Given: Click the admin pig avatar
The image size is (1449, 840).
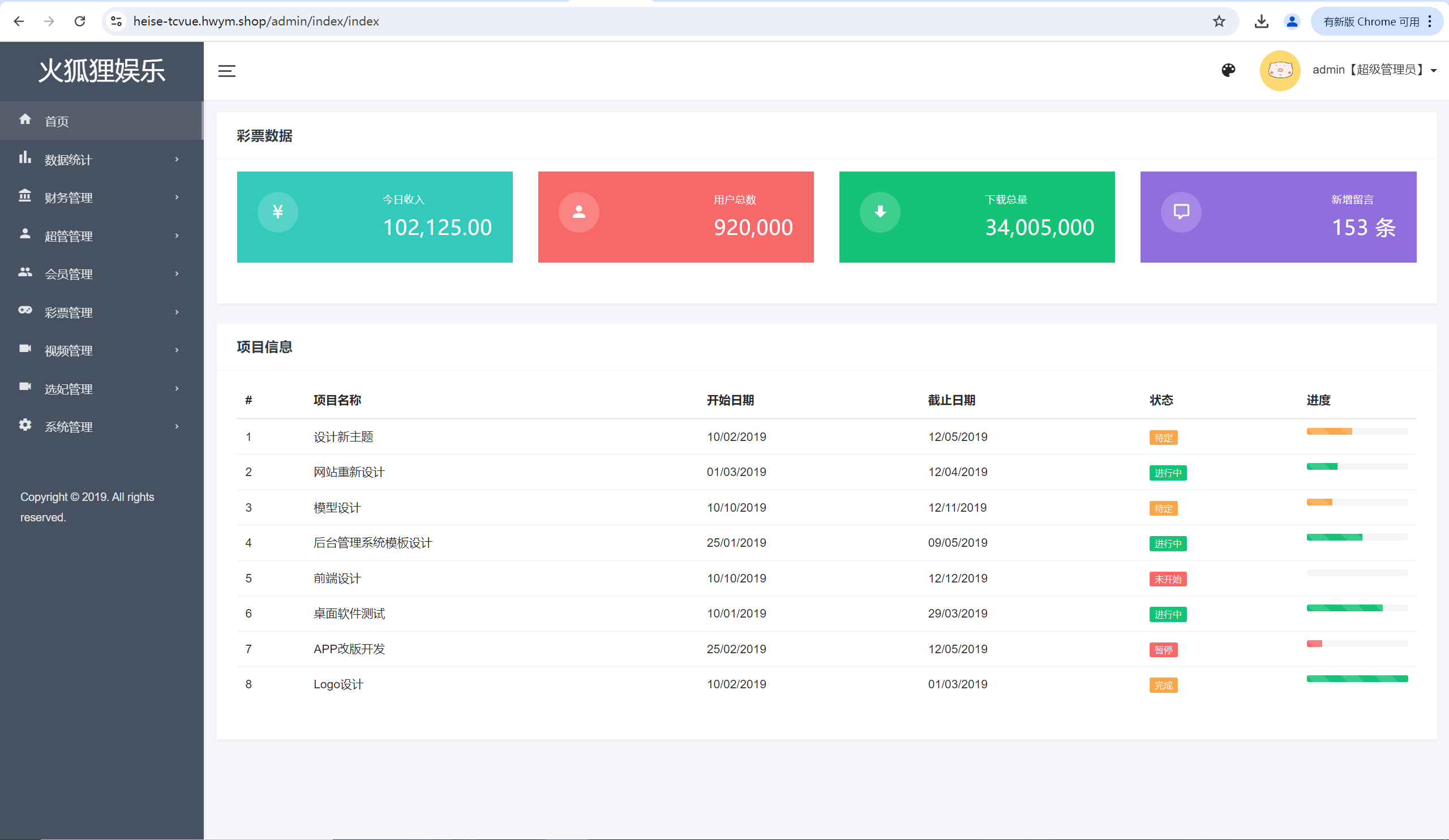Looking at the screenshot, I should point(1280,70).
